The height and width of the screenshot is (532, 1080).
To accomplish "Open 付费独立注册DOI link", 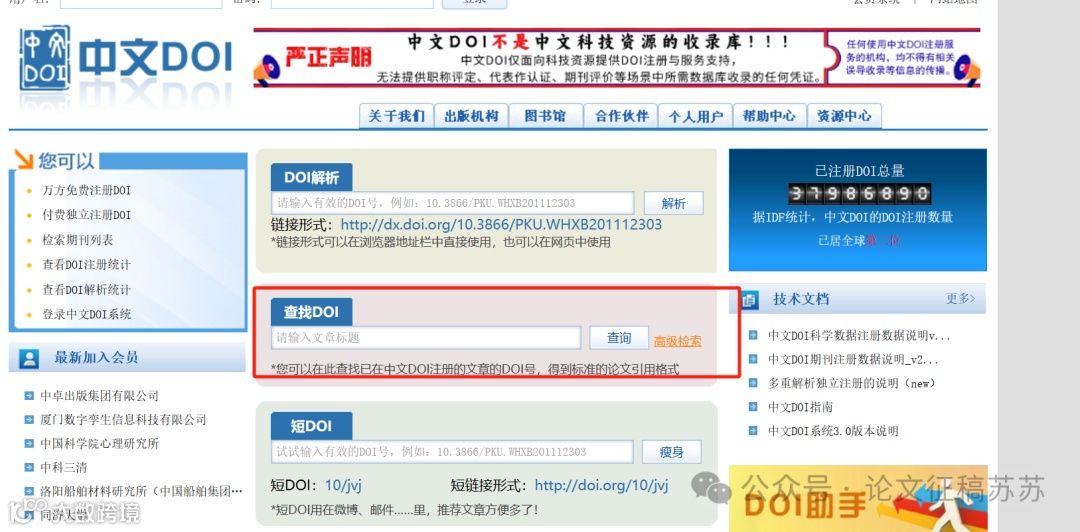I will click(x=86, y=215).
